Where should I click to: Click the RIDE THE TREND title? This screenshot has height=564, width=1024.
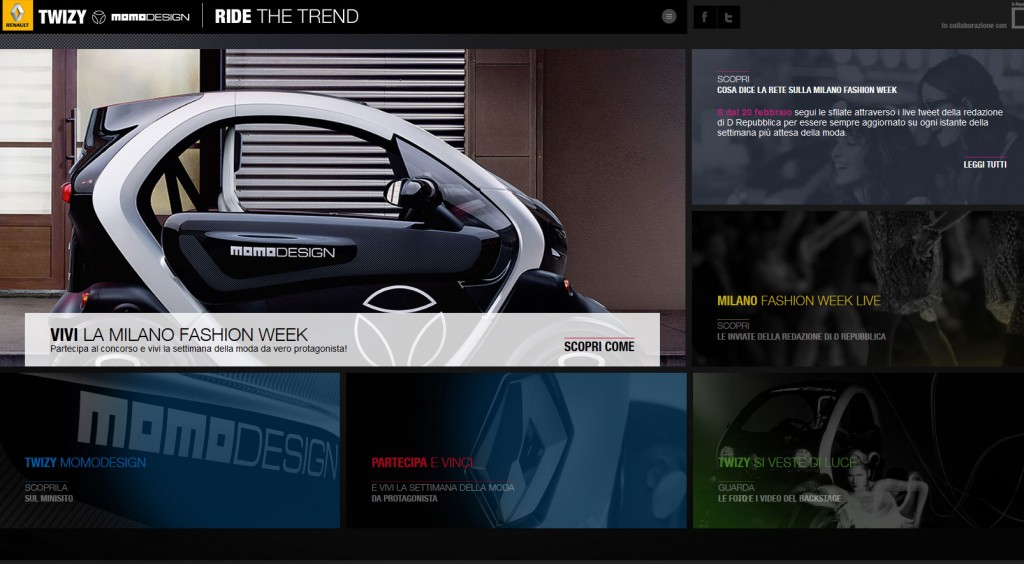pyautogui.click(x=287, y=16)
